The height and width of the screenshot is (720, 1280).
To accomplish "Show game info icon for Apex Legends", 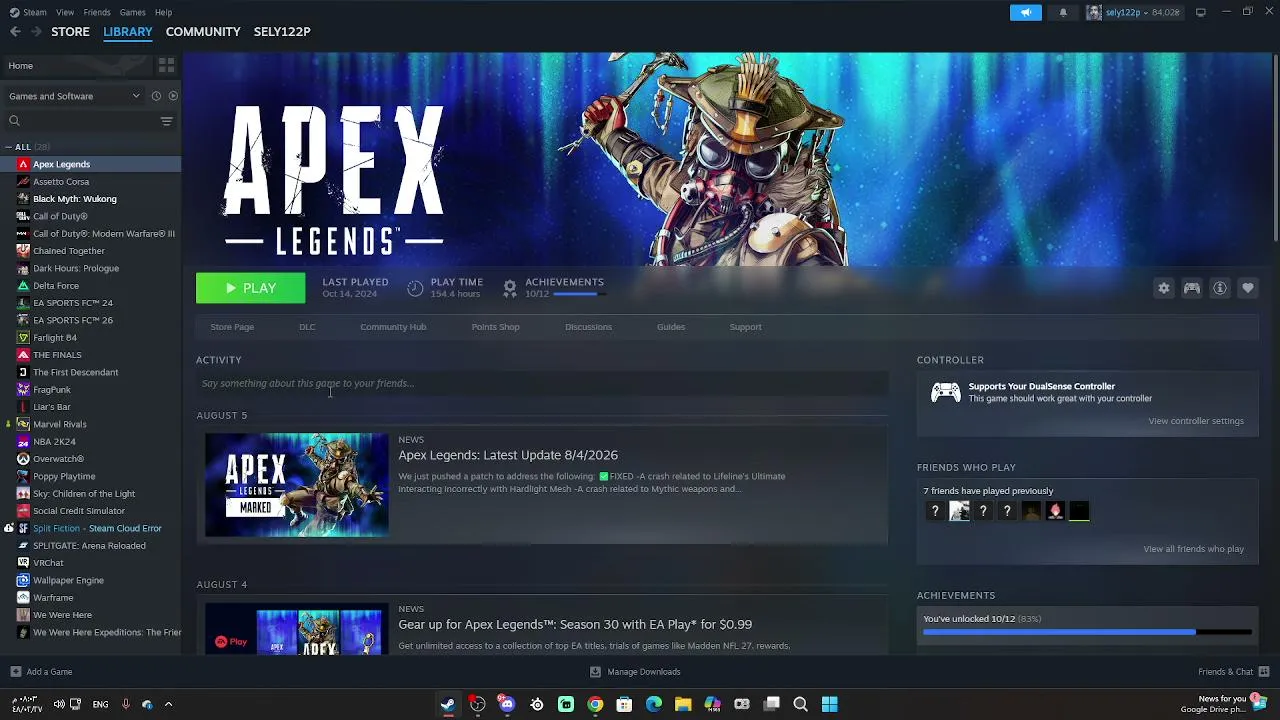I will pyautogui.click(x=1220, y=288).
